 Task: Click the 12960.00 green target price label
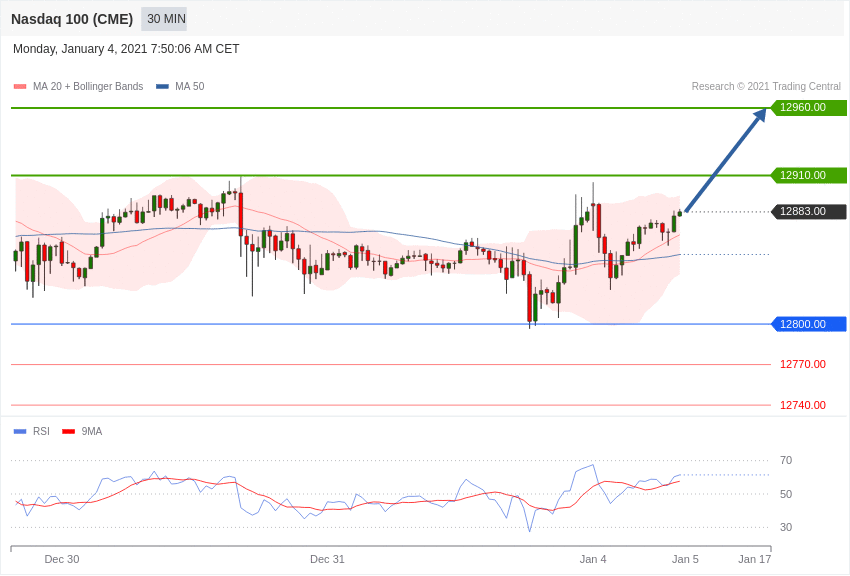click(x=808, y=107)
